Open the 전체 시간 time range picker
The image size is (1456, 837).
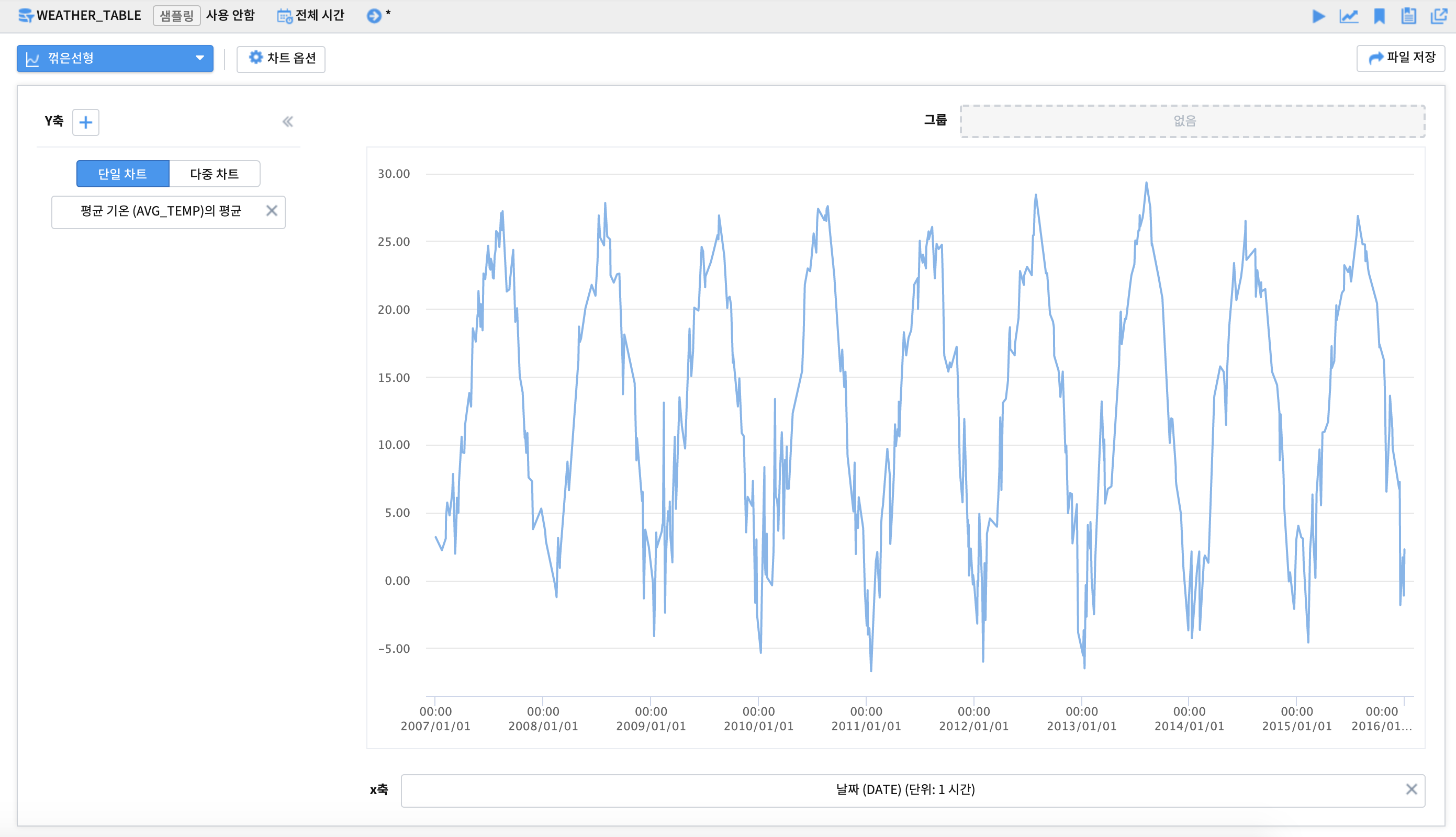[310, 16]
